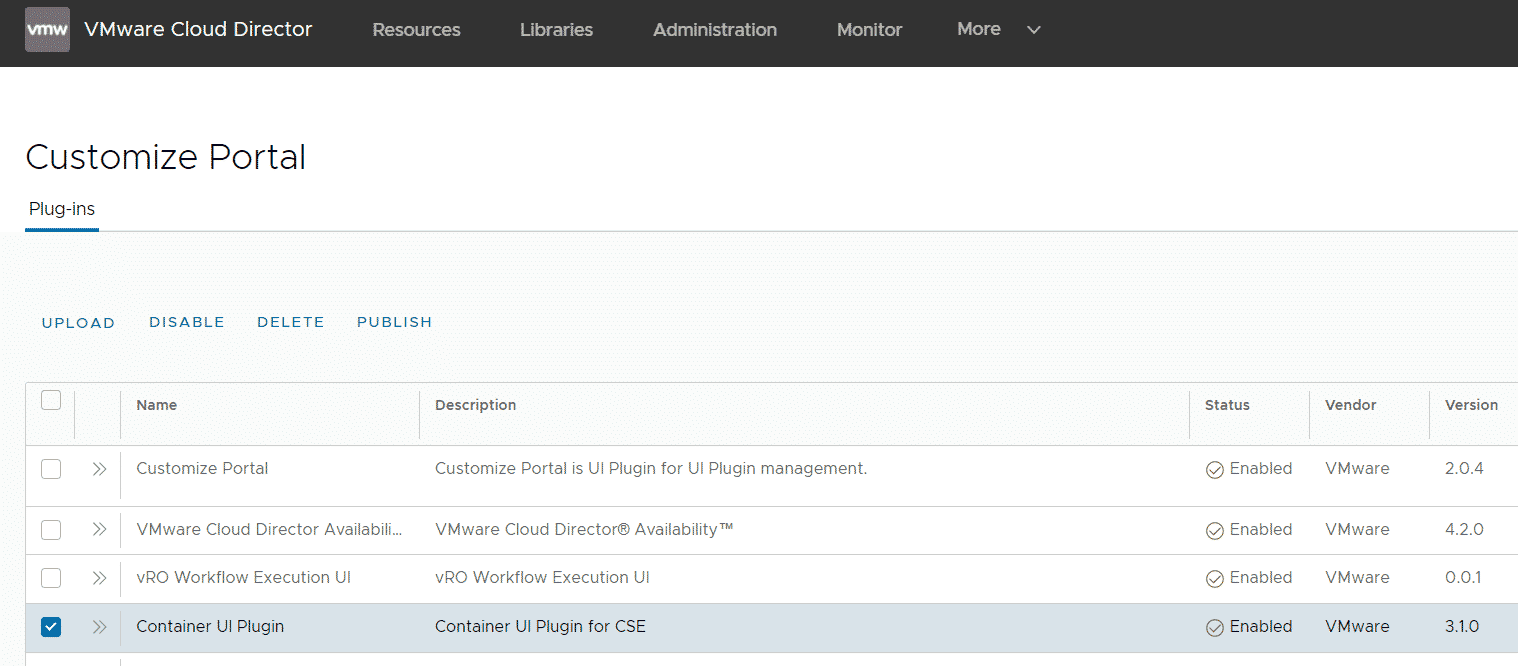
Task: Click Enabled check icon for Availability row
Action: 1215,531
